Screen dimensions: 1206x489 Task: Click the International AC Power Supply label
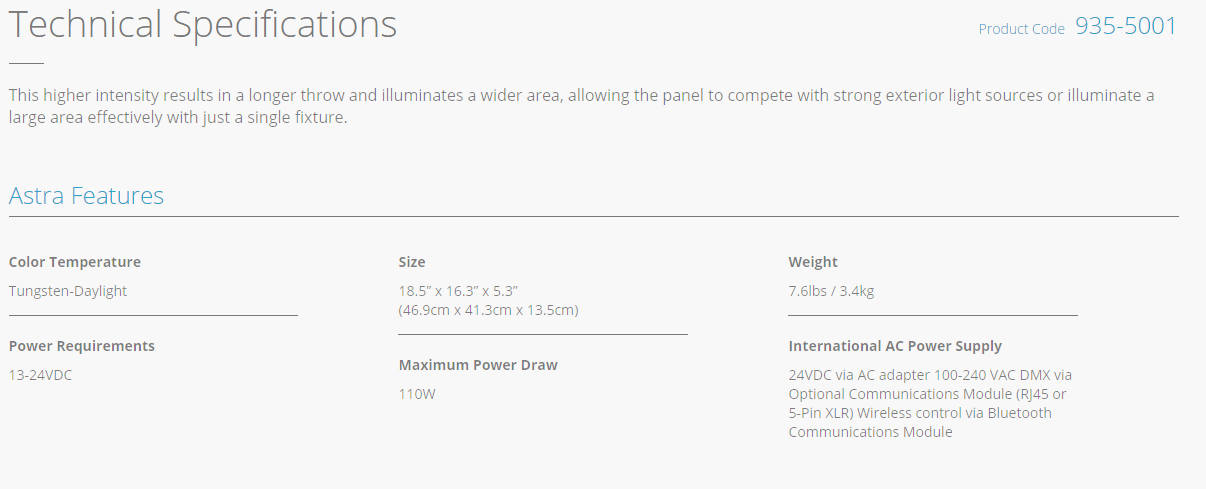coord(895,346)
